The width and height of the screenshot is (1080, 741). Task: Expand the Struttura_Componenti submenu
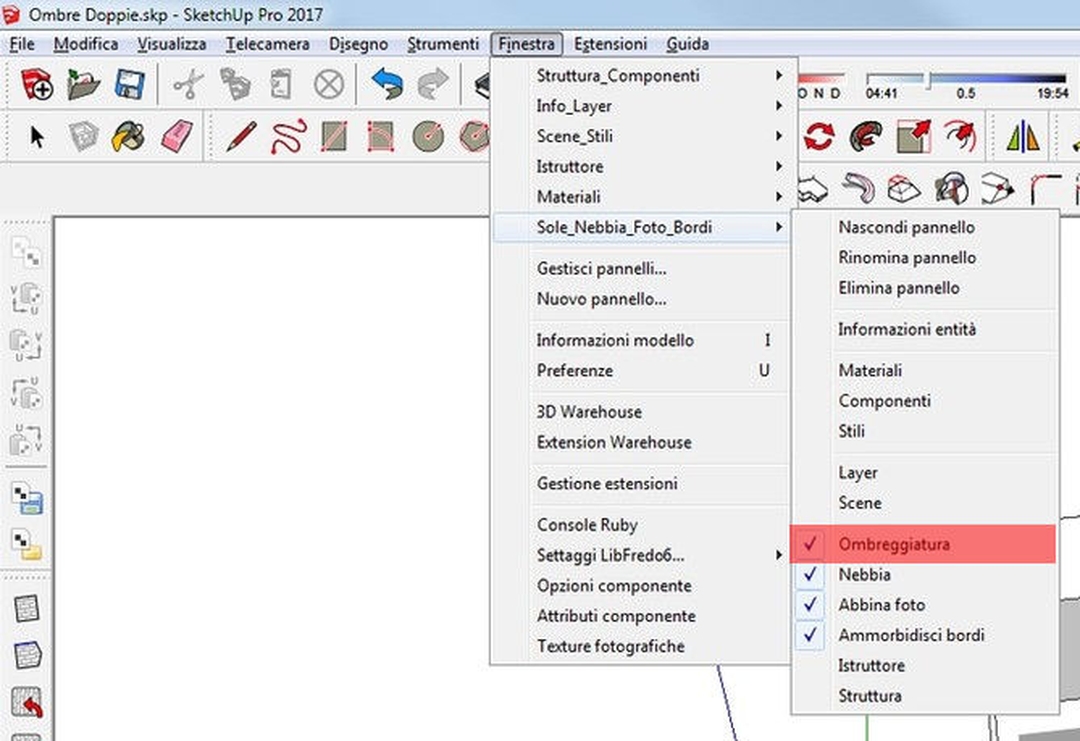point(641,76)
